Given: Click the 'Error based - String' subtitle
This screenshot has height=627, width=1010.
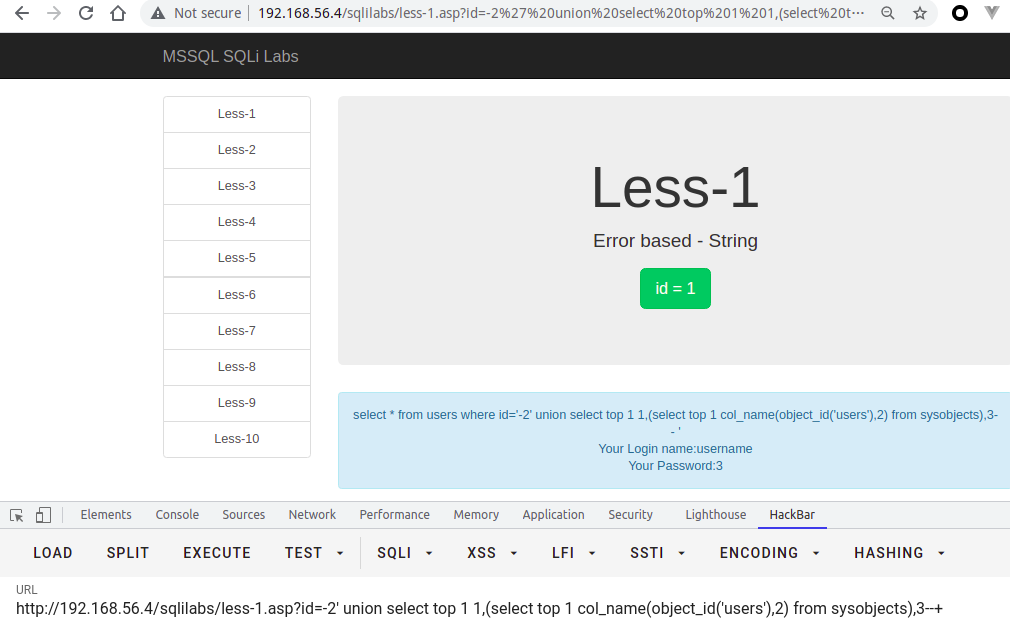Looking at the screenshot, I should tap(675, 241).
